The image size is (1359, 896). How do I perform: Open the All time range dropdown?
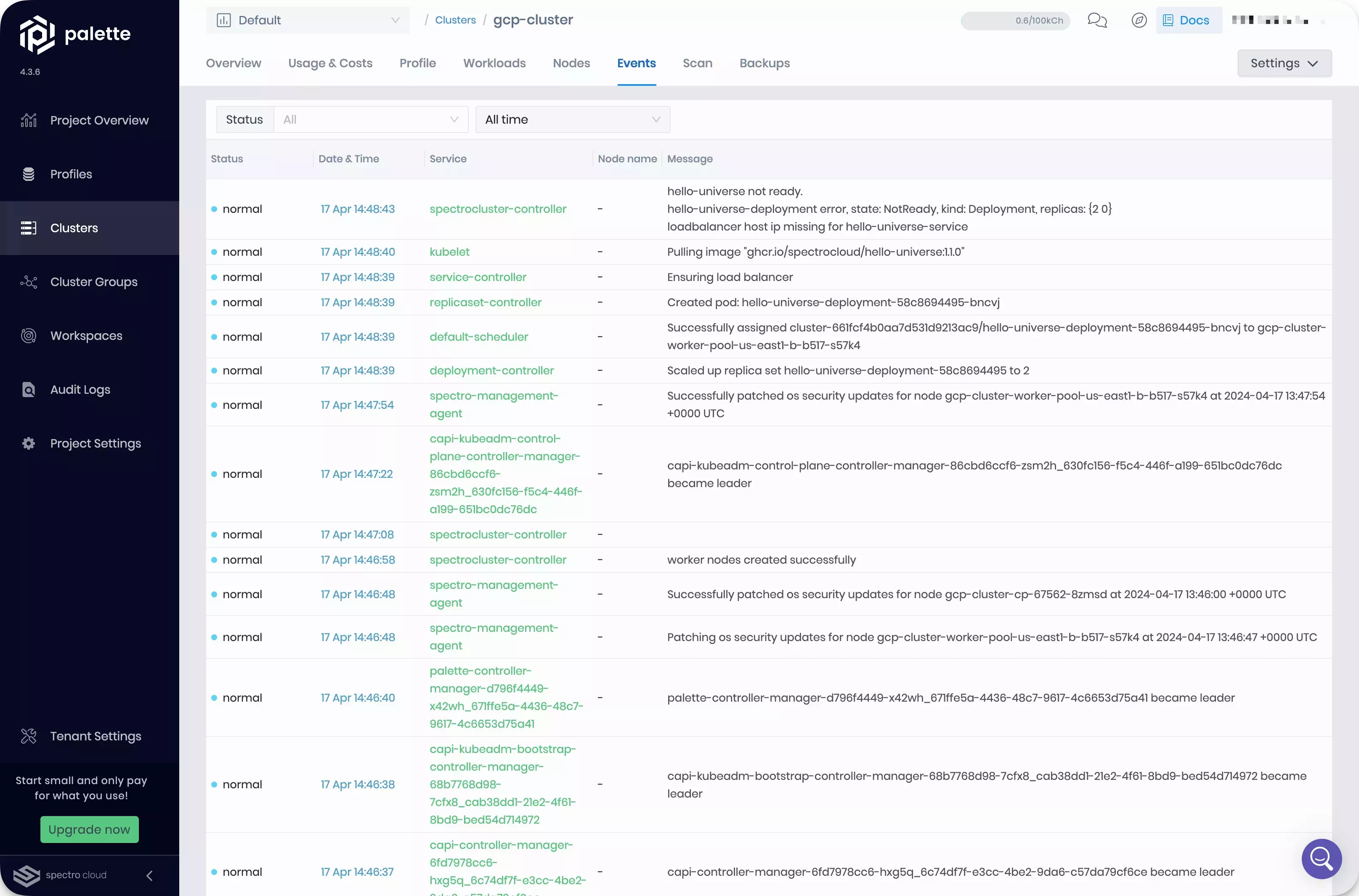[572, 119]
